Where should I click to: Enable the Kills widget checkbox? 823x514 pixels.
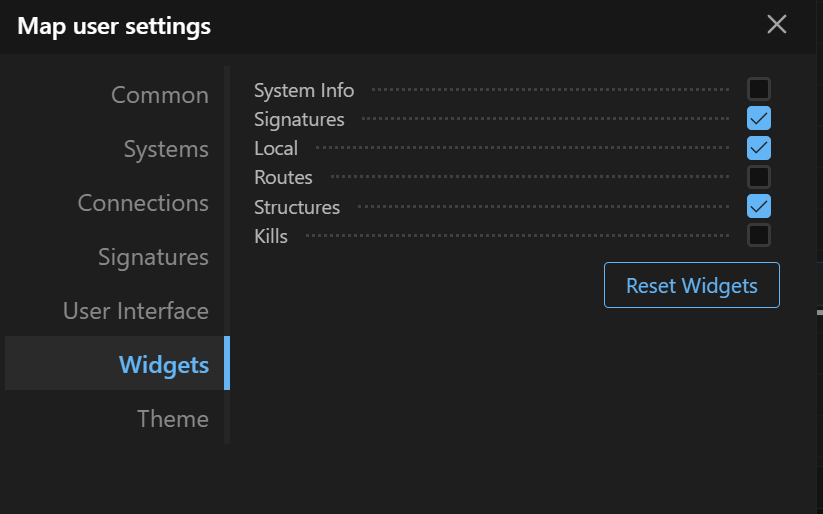[x=759, y=235]
